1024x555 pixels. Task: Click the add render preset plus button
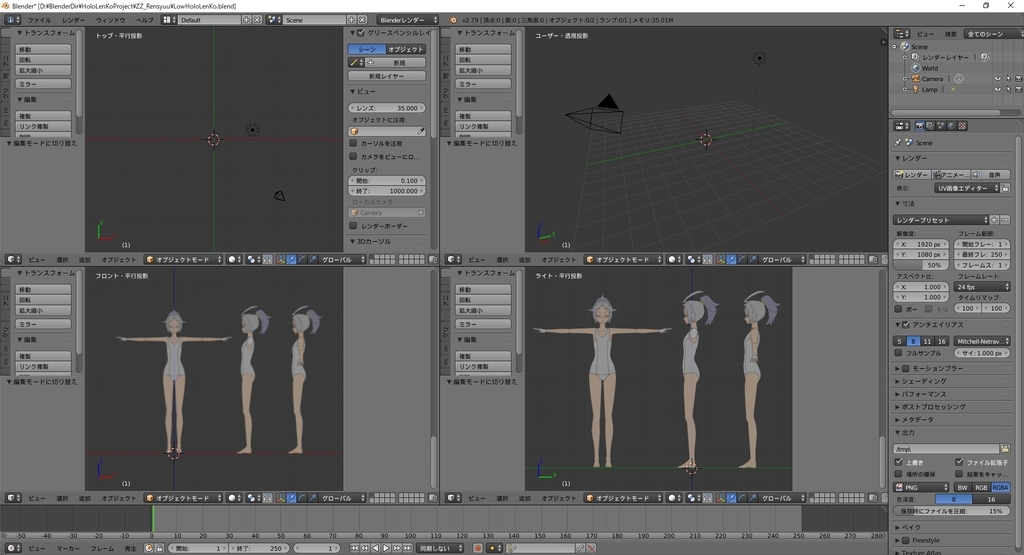click(994, 219)
